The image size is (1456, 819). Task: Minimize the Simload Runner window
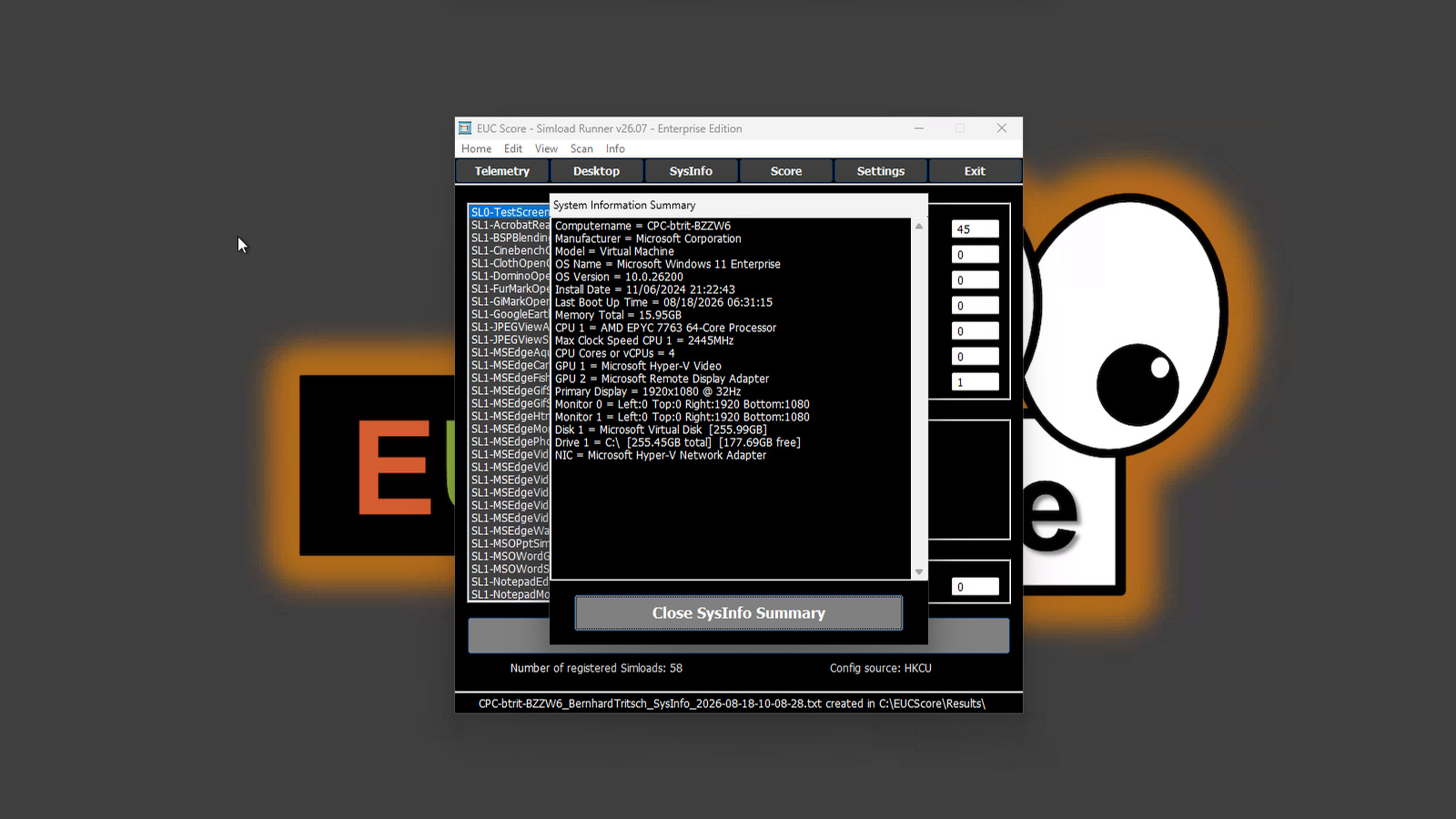tap(919, 128)
